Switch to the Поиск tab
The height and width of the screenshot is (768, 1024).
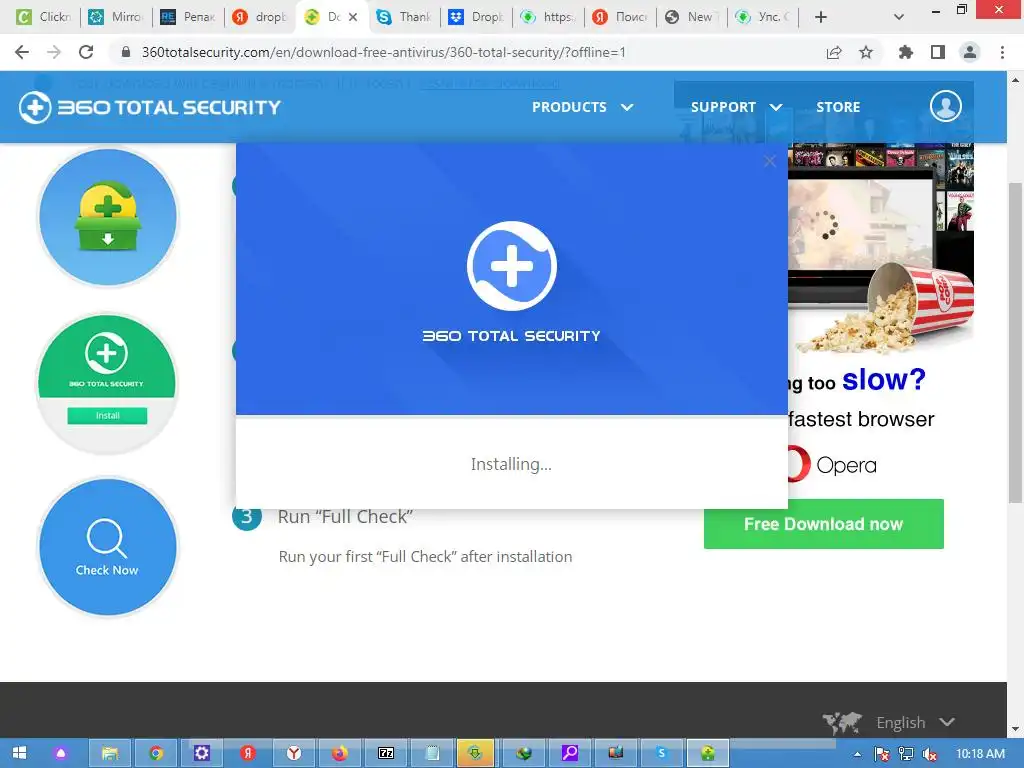pyautogui.click(x=620, y=17)
